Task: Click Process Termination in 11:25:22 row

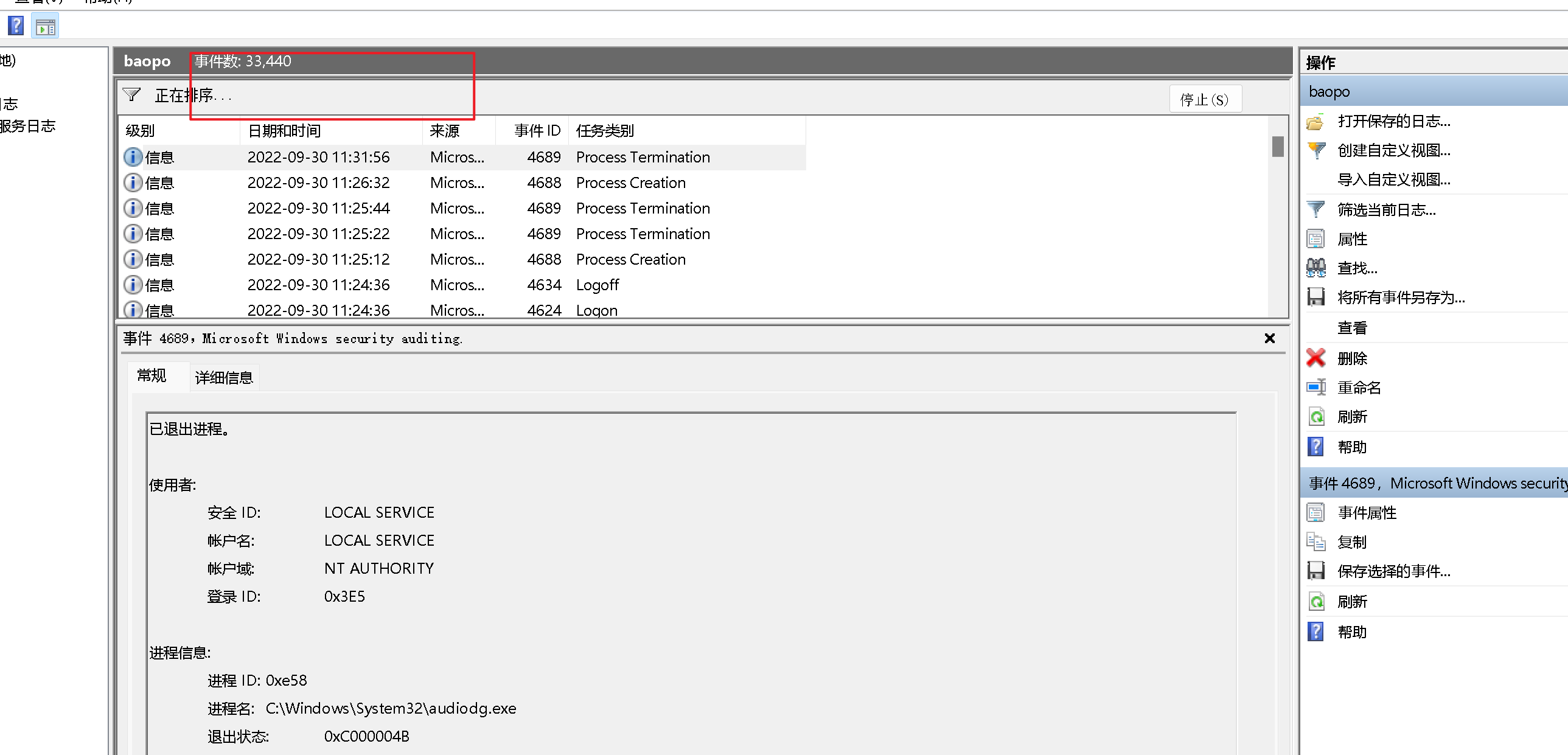Action: pyautogui.click(x=643, y=234)
